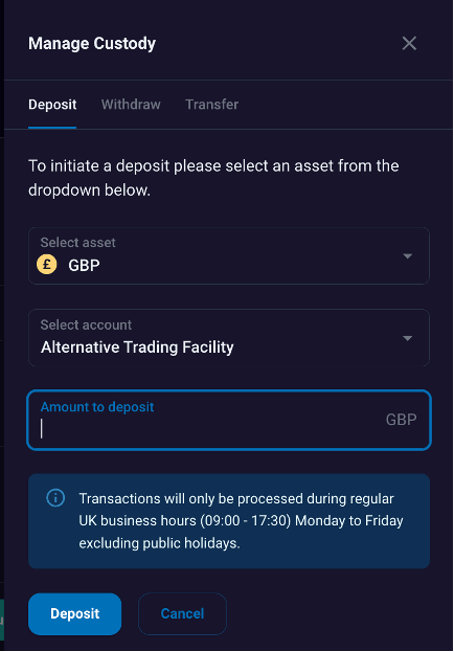Click the Select asset label
Image resolution: width=454 pixels, height=652 pixels.
coord(78,242)
